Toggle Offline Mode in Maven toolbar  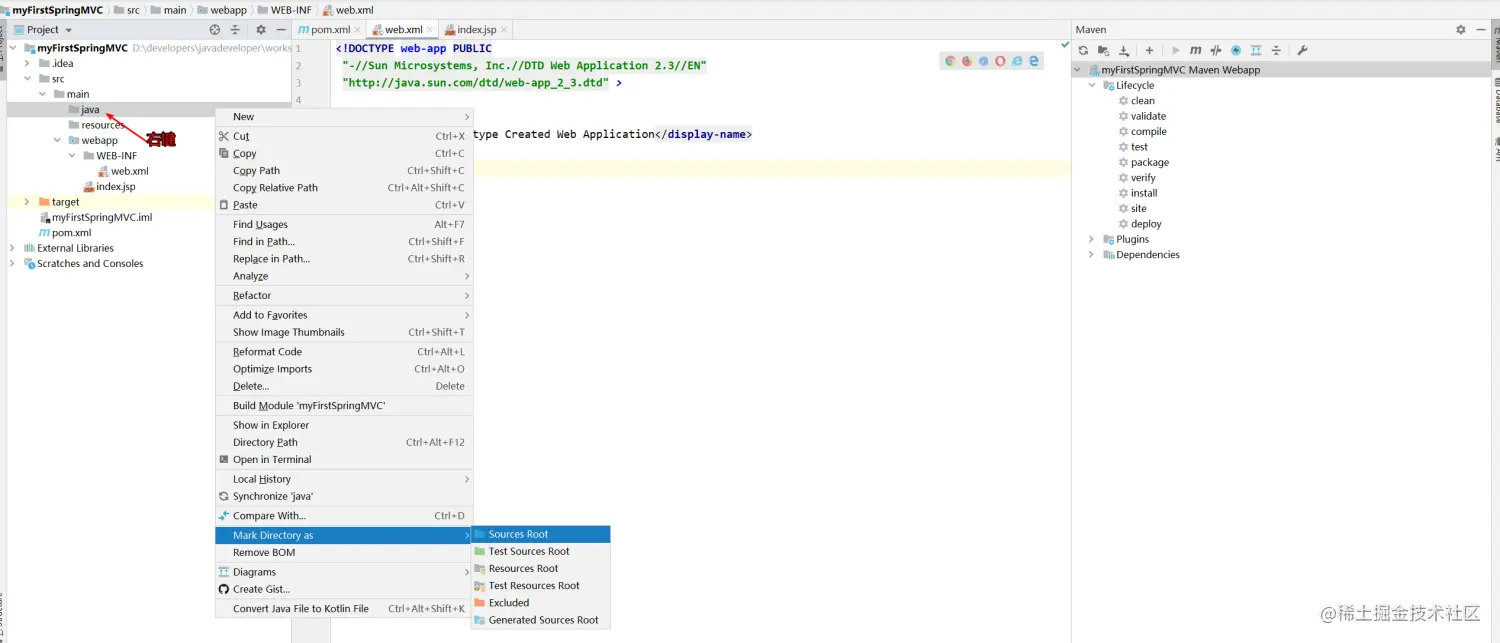[1216, 50]
